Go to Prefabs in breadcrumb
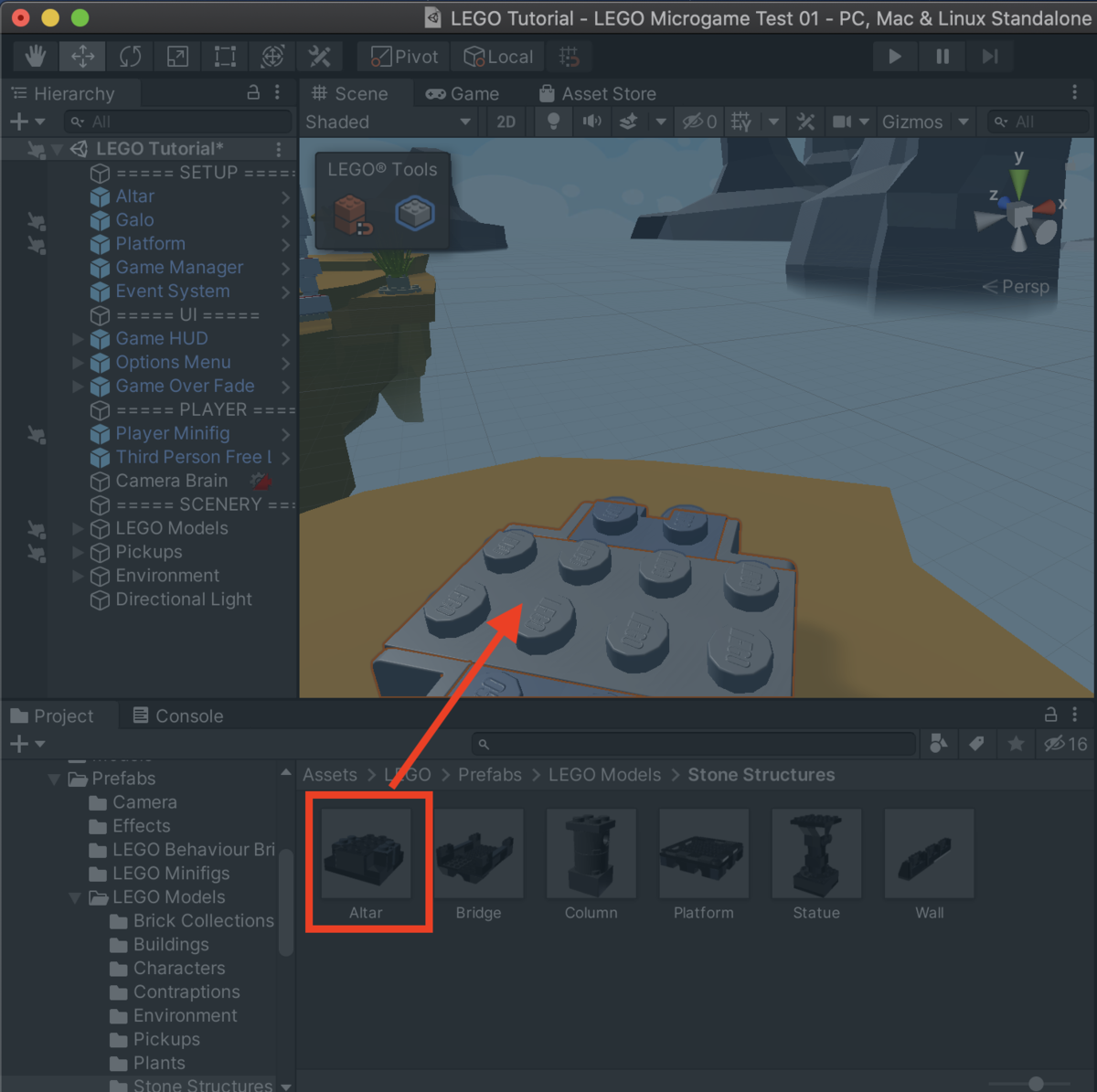1097x1092 pixels. click(x=490, y=775)
